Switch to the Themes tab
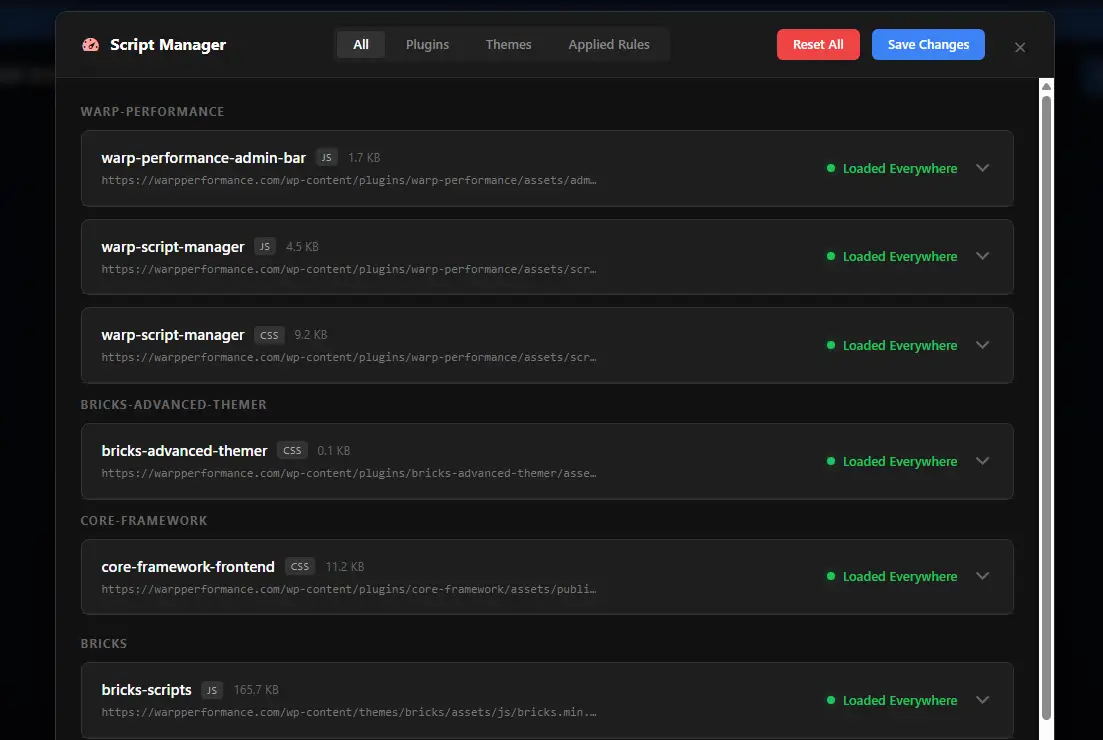The image size is (1103, 740). [508, 45]
